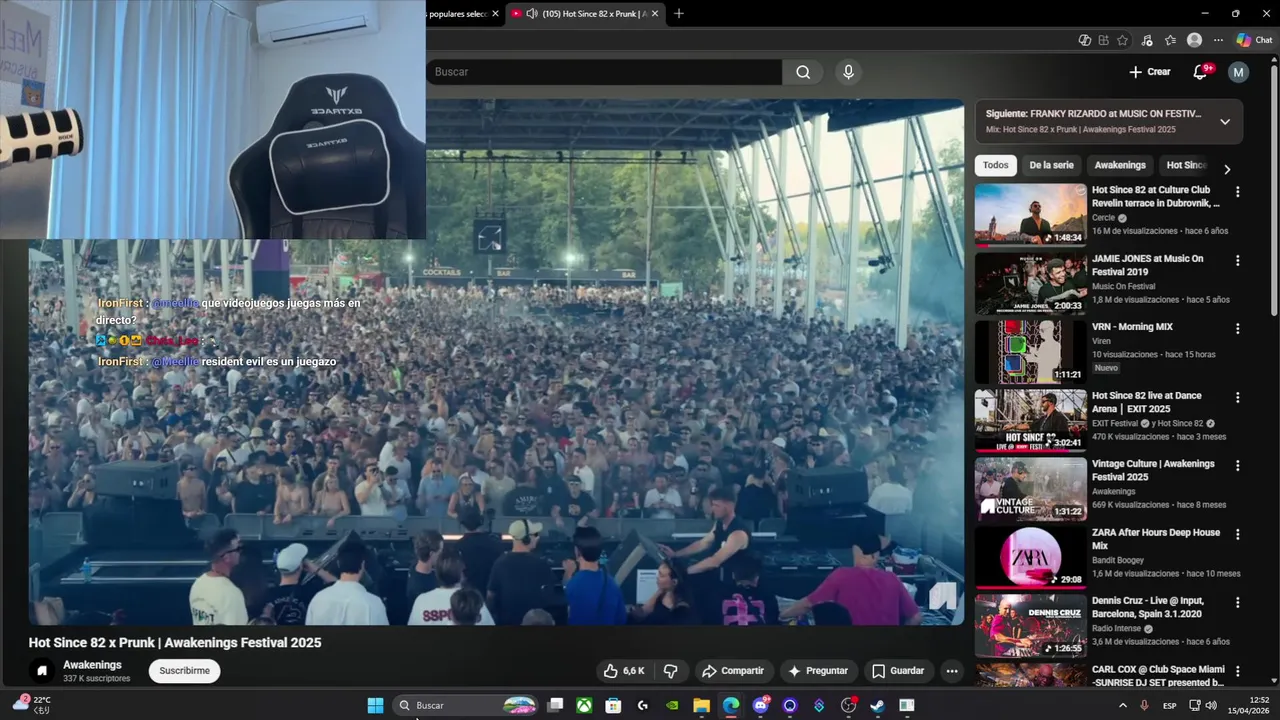The image size is (1280, 720).
Task: Focus the Windows taskbar Buscar box
Action: (467, 705)
